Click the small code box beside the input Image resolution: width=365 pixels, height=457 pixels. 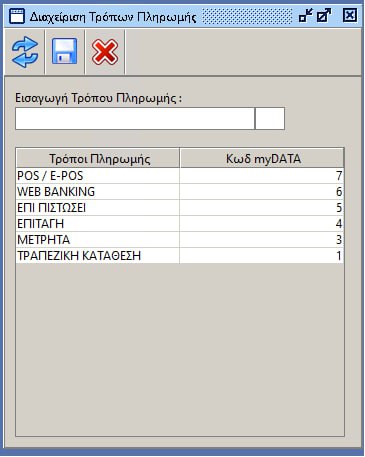[x=270, y=118]
